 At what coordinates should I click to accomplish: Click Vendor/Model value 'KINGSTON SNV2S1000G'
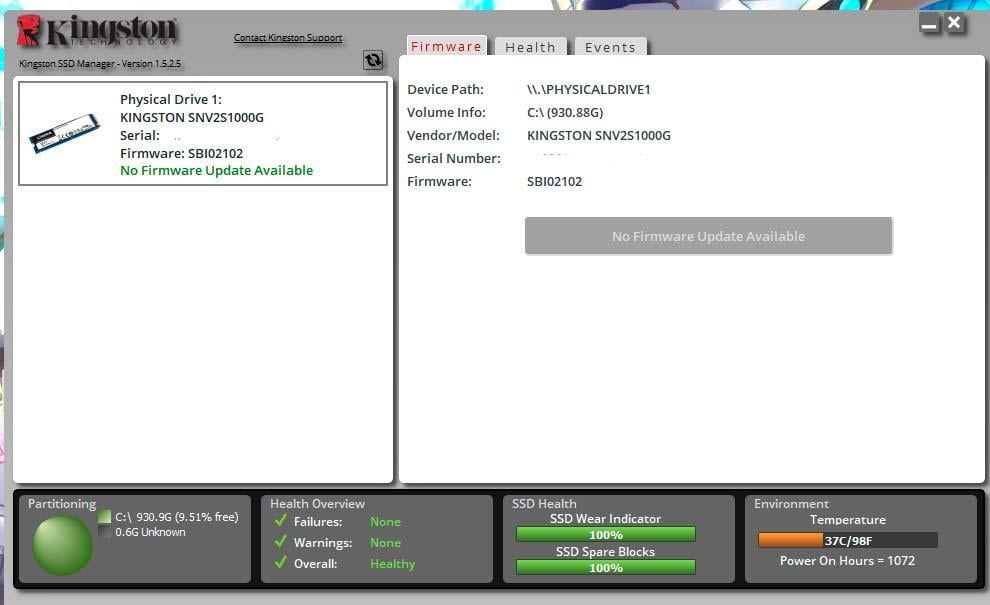tap(599, 136)
